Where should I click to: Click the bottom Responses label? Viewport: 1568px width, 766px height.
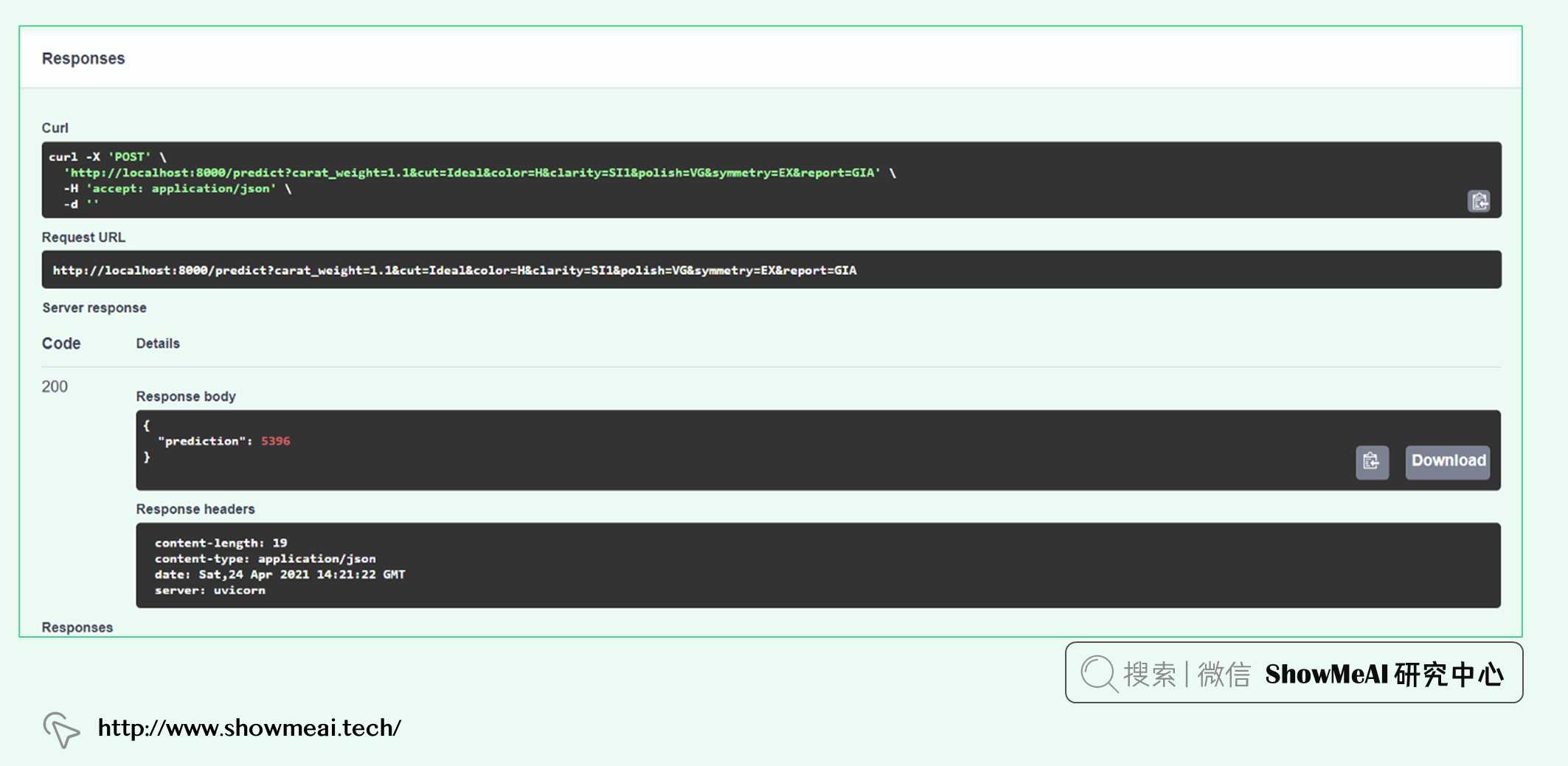(77, 627)
